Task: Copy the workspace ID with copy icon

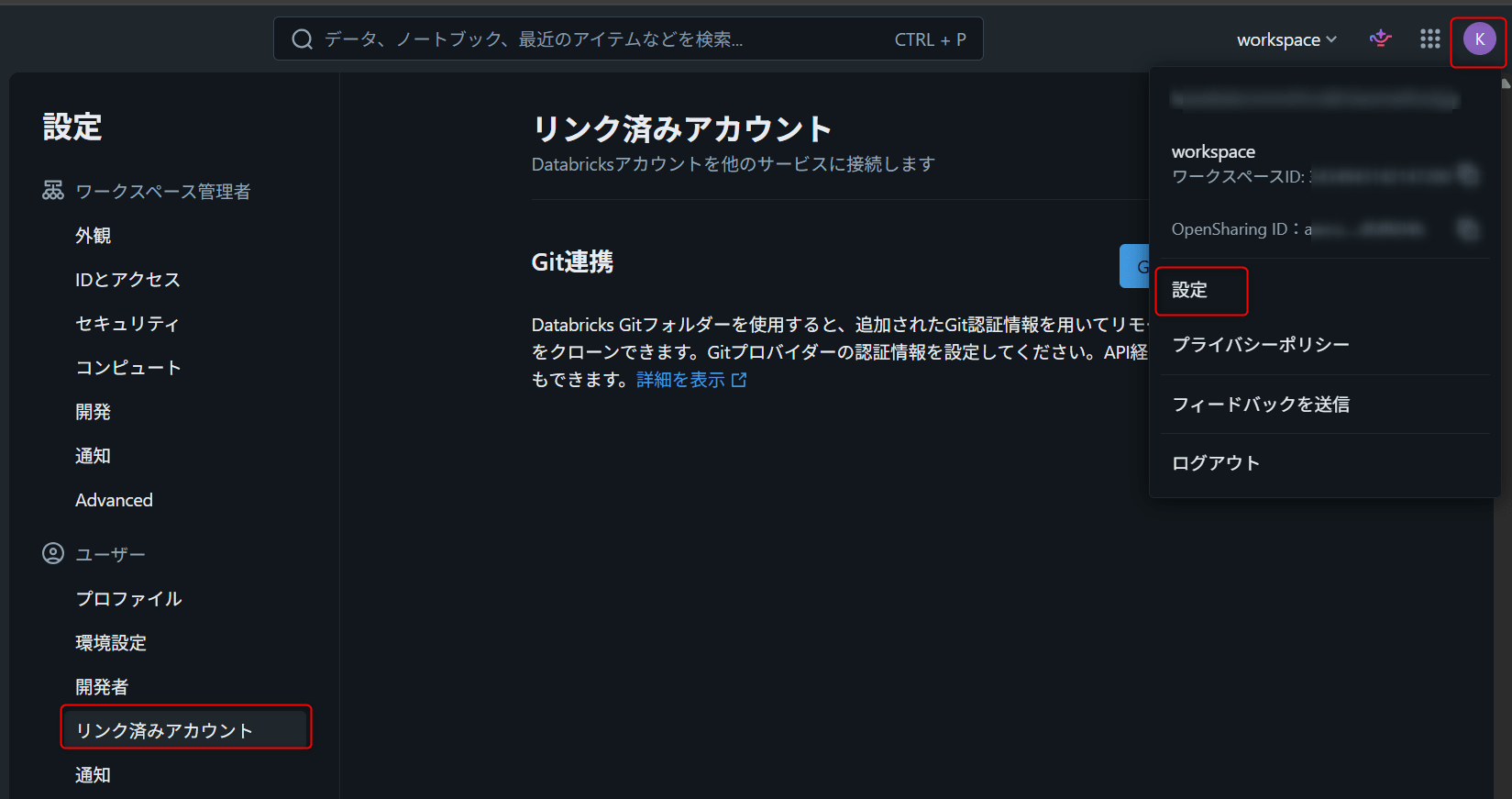Action: [1469, 174]
